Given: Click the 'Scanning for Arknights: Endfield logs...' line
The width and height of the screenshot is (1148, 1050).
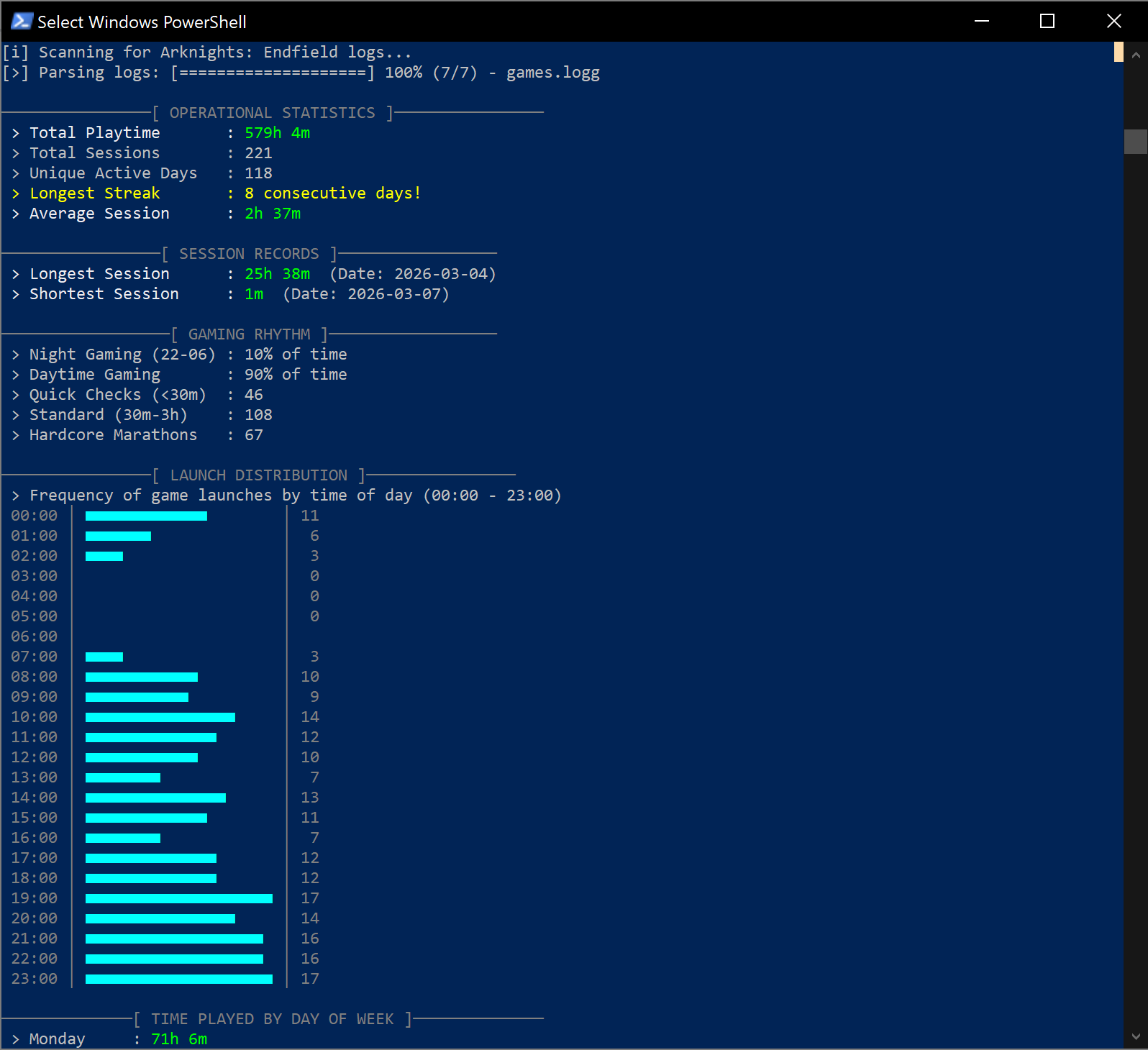Looking at the screenshot, I should click(207, 52).
